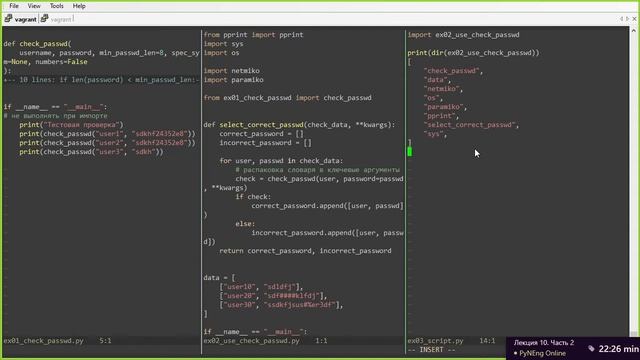
Task: Click the tag icon beside the timer
Action: point(591,349)
